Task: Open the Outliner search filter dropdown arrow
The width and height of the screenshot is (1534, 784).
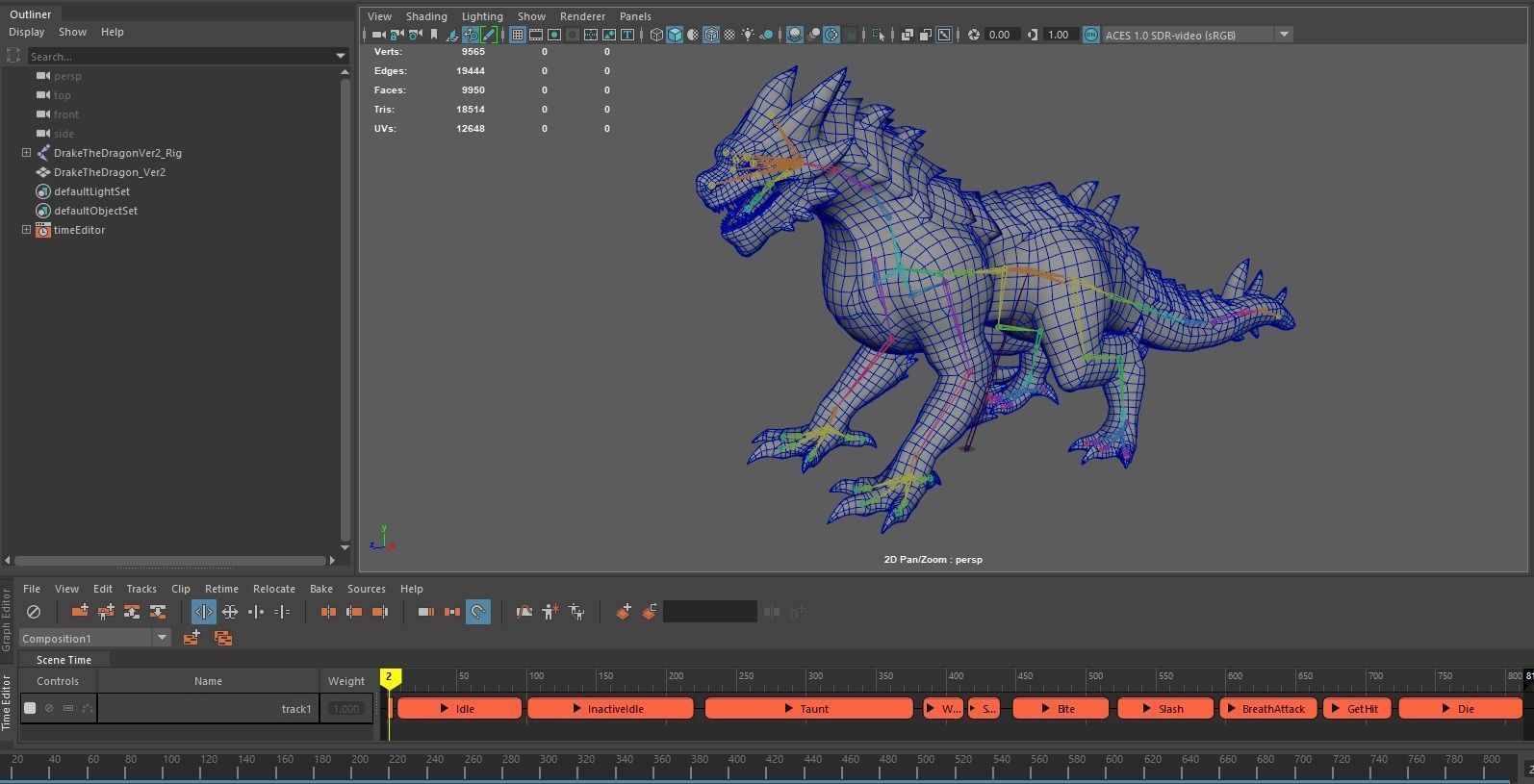Action: pyautogui.click(x=340, y=56)
